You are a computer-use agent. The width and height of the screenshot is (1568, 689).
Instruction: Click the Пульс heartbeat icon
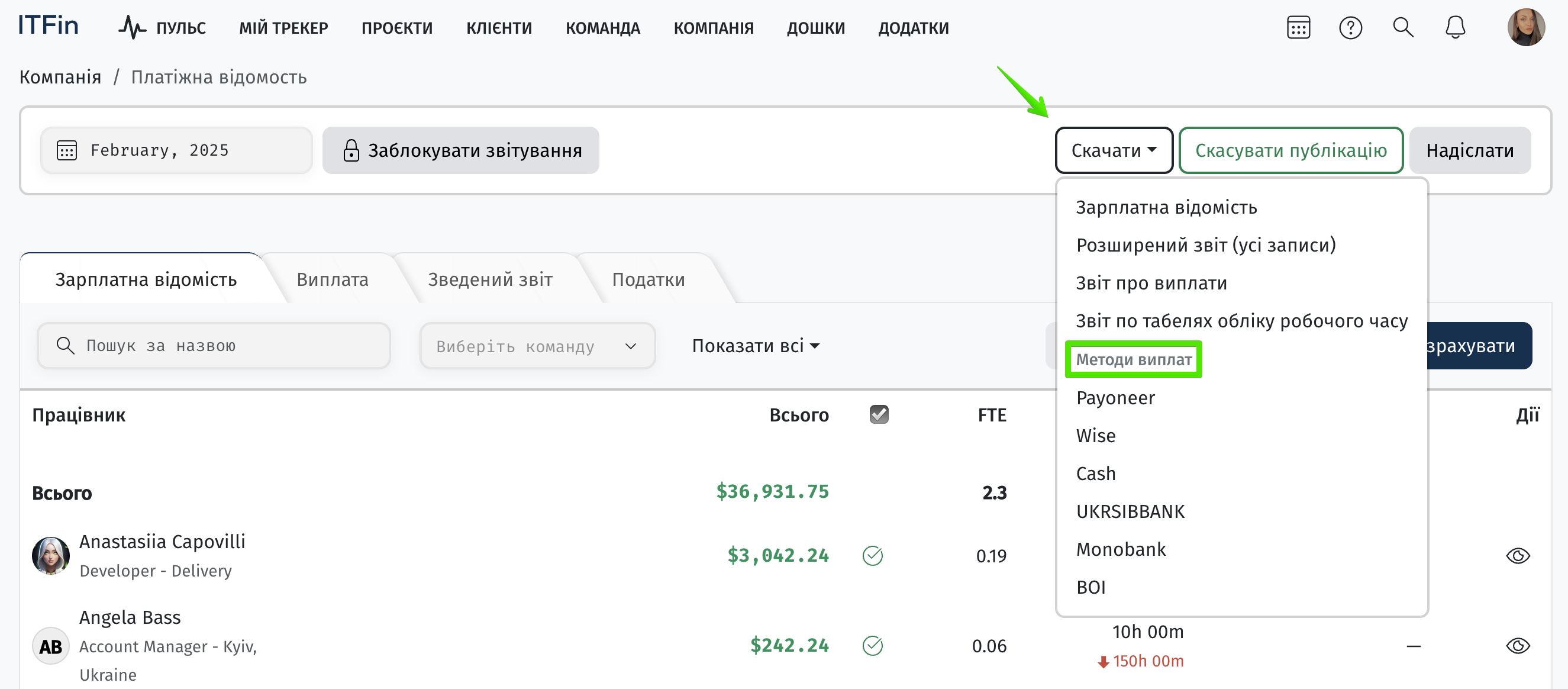pyautogui.click(x=132, y=27)
